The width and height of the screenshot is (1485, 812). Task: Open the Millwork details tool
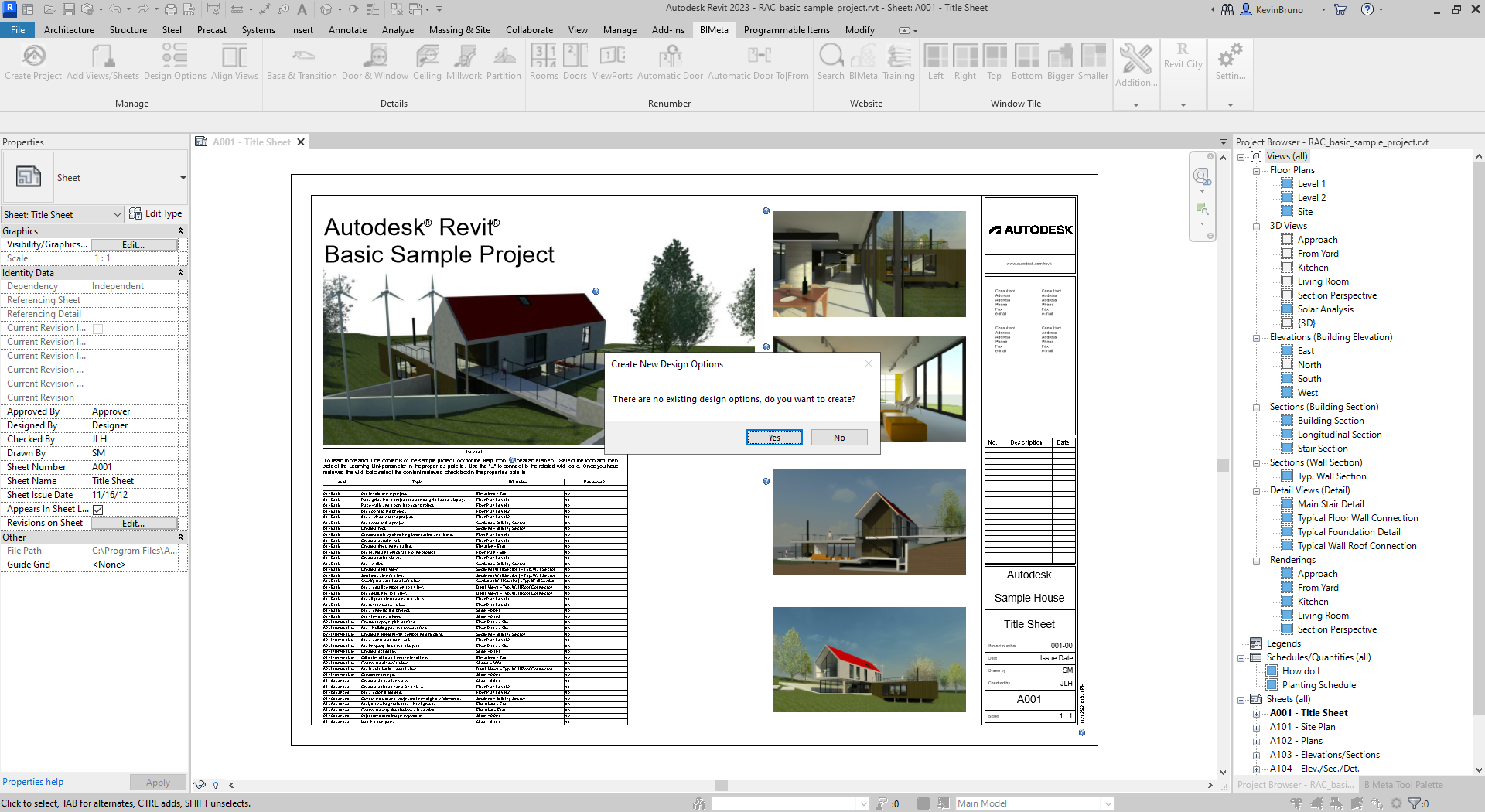coord(464,62)
